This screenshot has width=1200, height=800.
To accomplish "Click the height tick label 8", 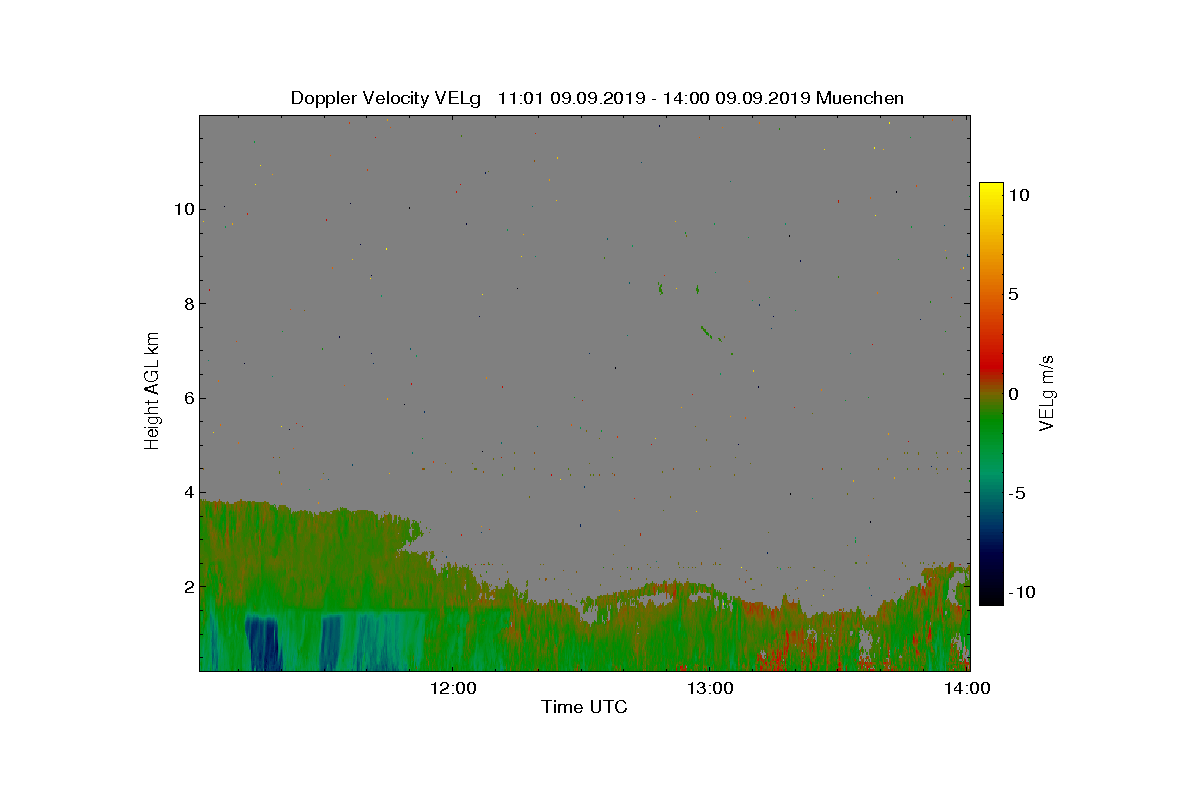I will (187, 303).
